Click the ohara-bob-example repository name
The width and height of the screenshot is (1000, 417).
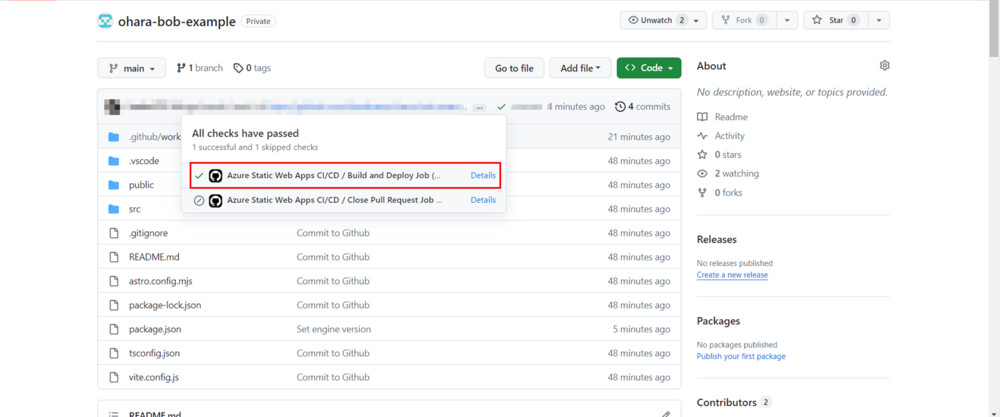[177, 21]
